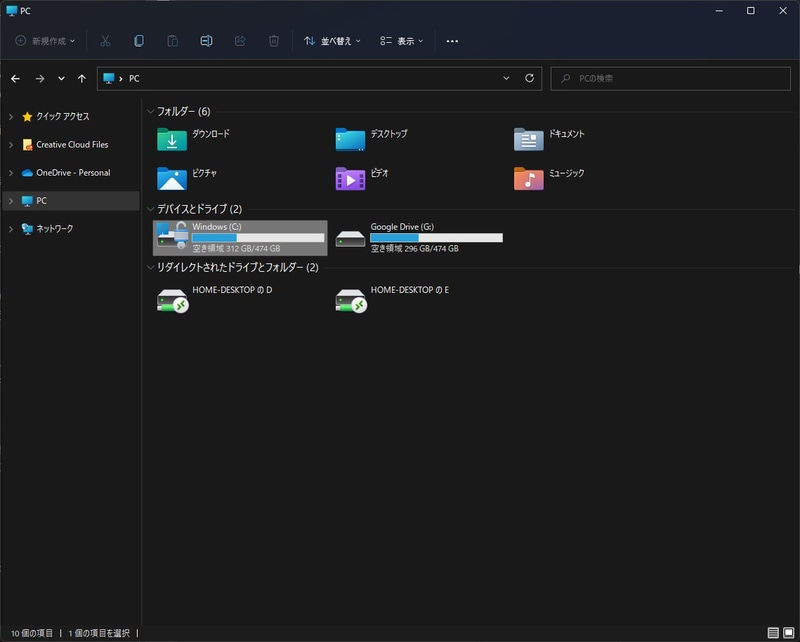This screenshot has height=642, width=800.
Task: Click the Rename icon in toolbar
Action: 206,41
